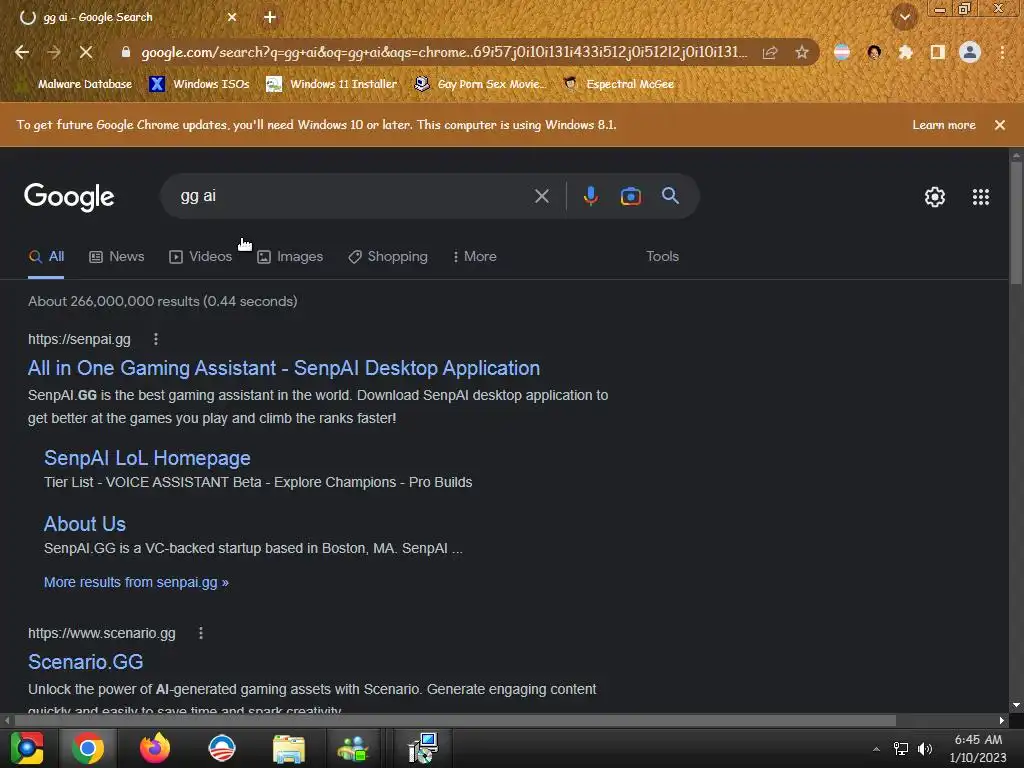Open the Google apps grid
1024x768 pixels.
tap(981, 197)
